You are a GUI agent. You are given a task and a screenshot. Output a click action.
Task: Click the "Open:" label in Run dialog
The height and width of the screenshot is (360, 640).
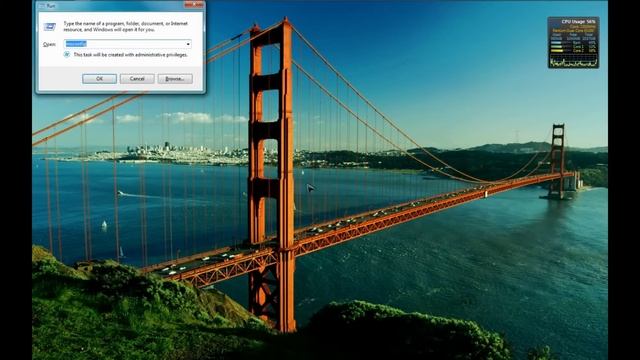(x=49, y=44)
